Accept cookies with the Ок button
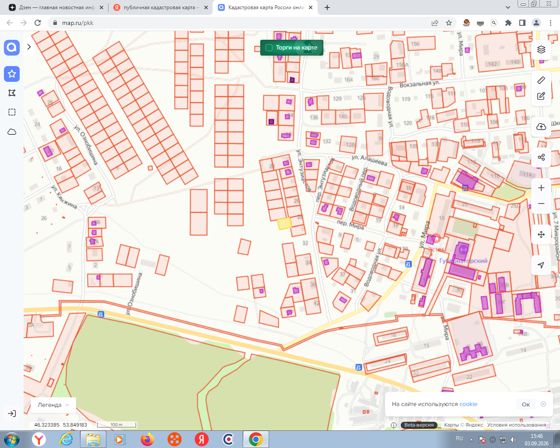 coord(526,404)
